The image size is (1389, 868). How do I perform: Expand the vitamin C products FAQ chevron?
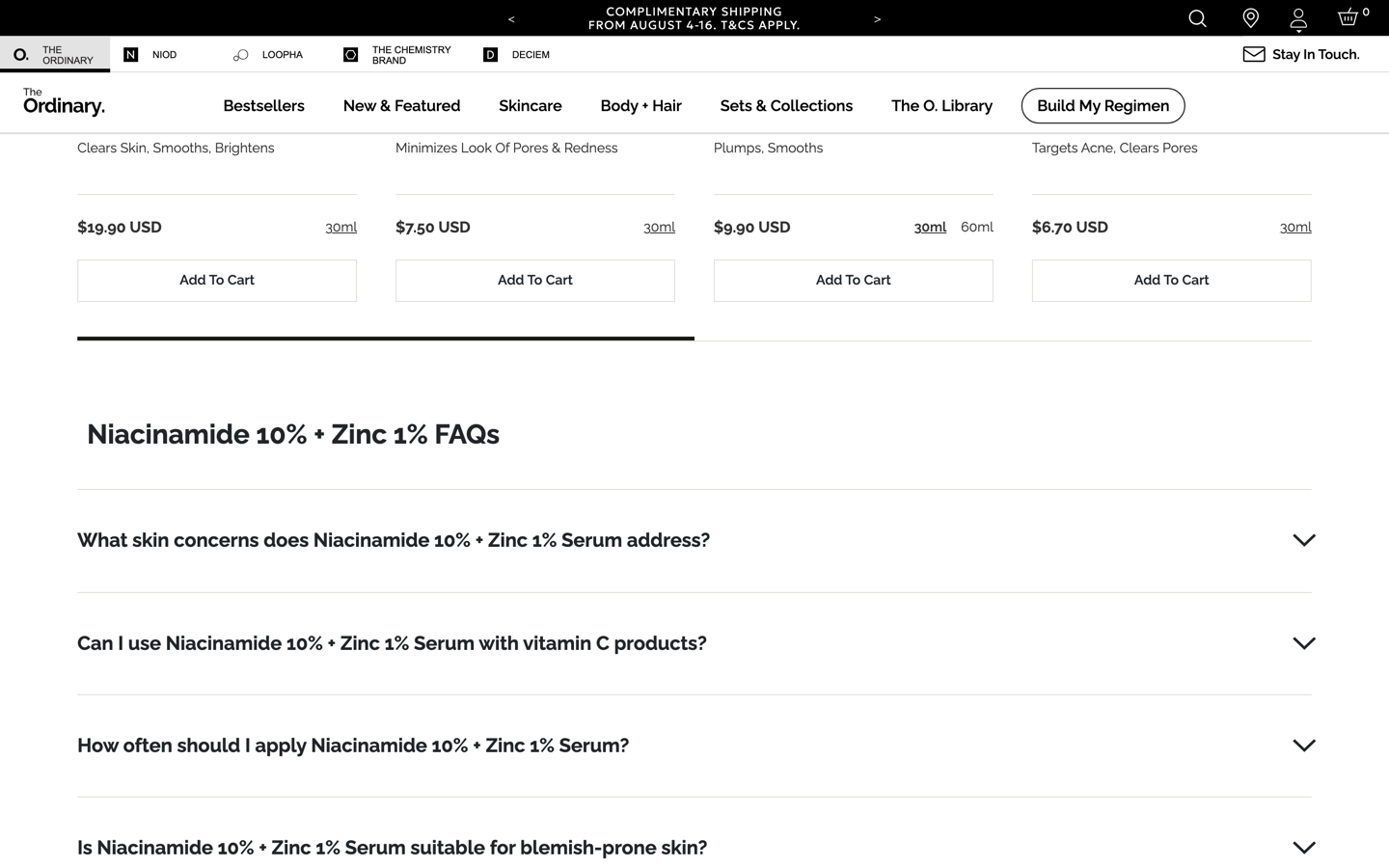click(x=1304, y=643)
